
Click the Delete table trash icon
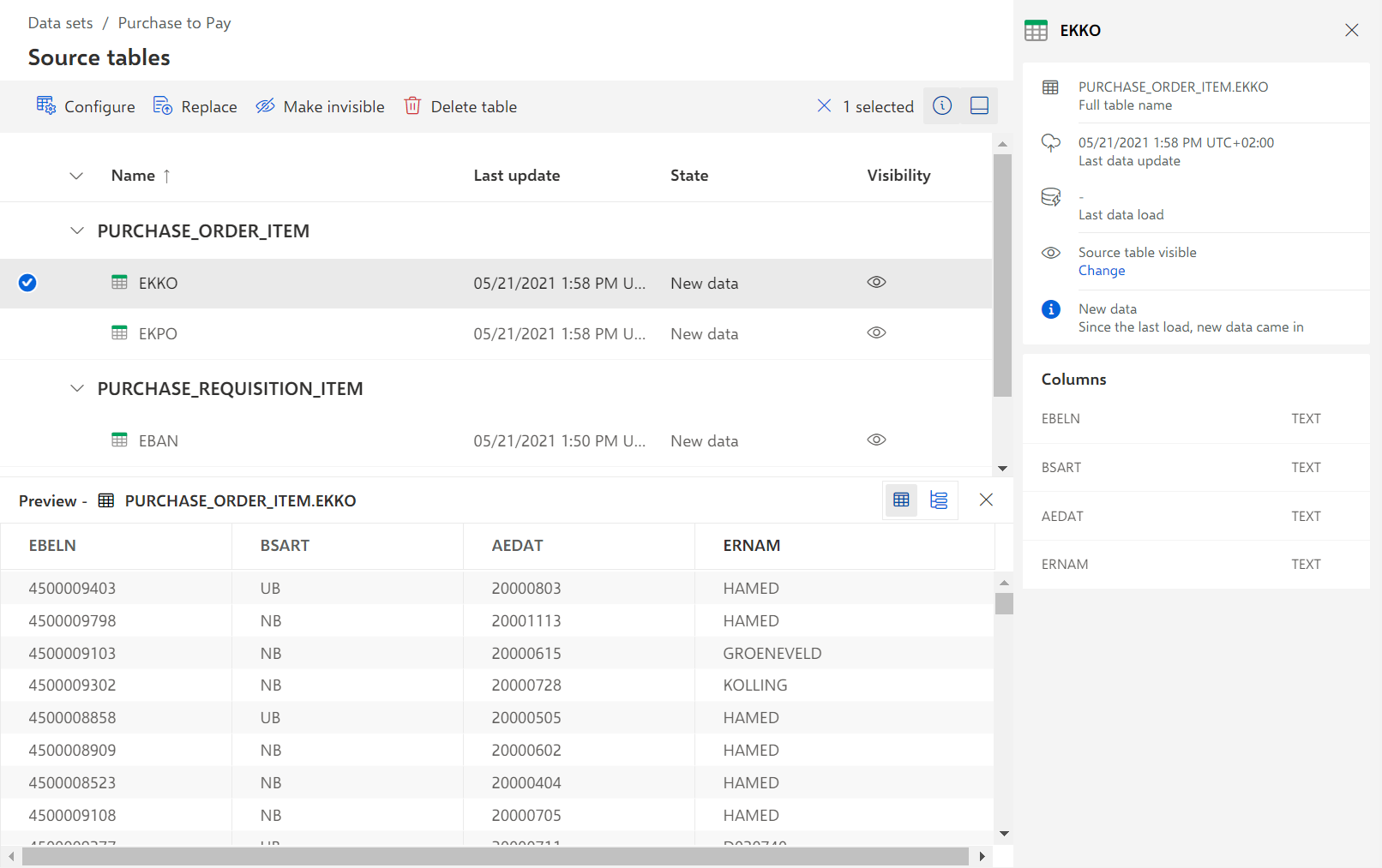coord(412,105)
